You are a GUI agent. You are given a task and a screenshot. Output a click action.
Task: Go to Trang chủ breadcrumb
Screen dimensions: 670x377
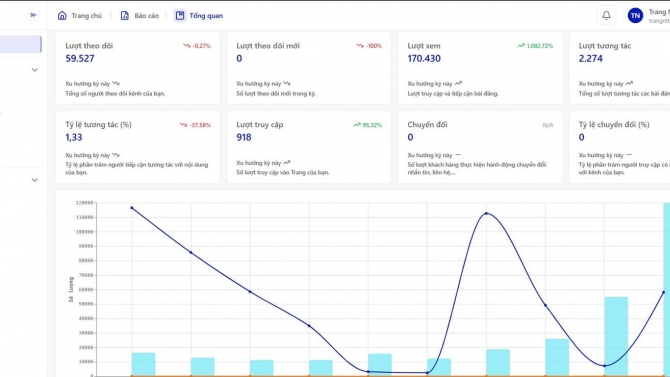86,16
